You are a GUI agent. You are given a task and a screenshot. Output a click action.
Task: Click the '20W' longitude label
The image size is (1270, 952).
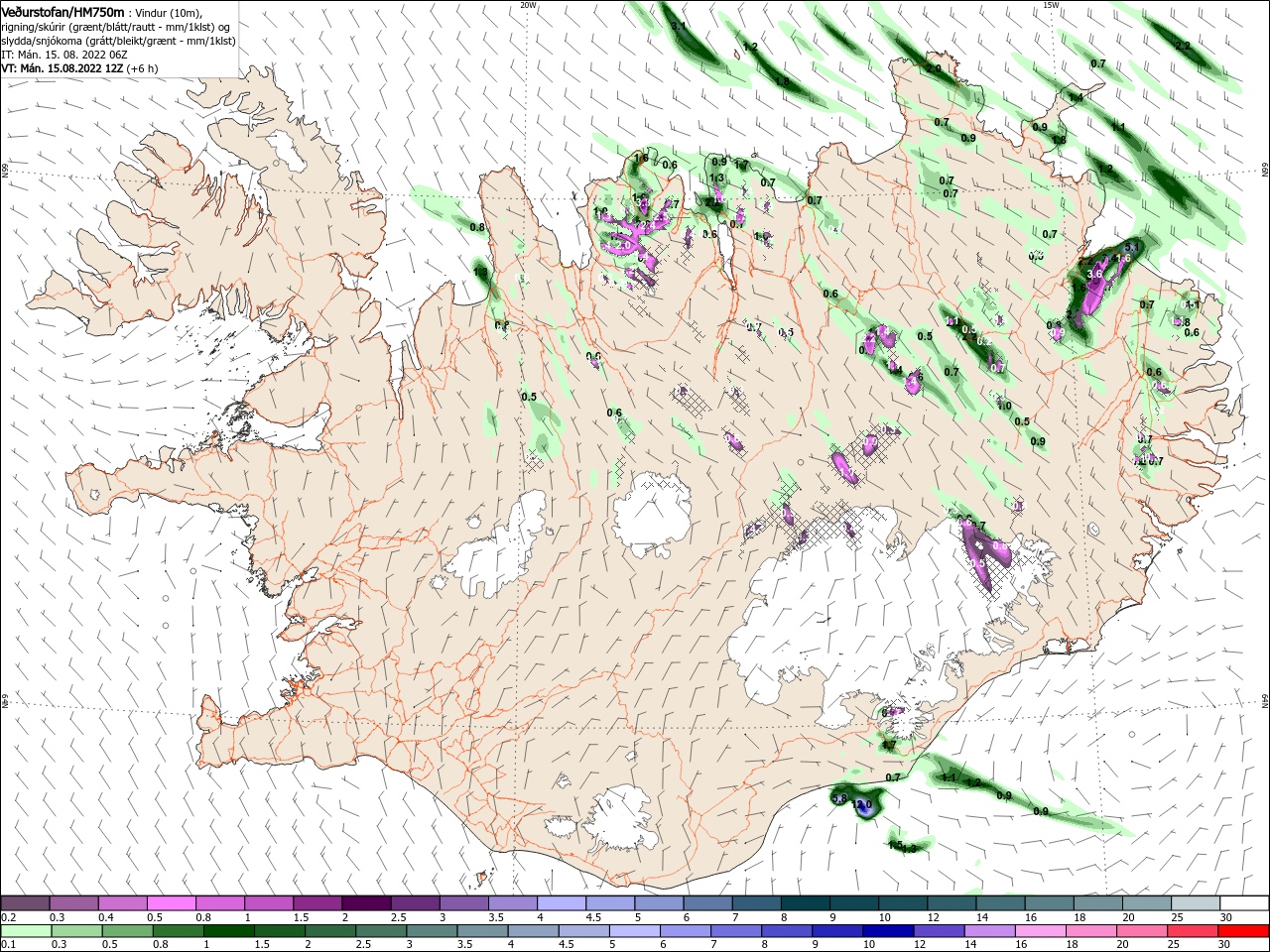coord(528,5)
